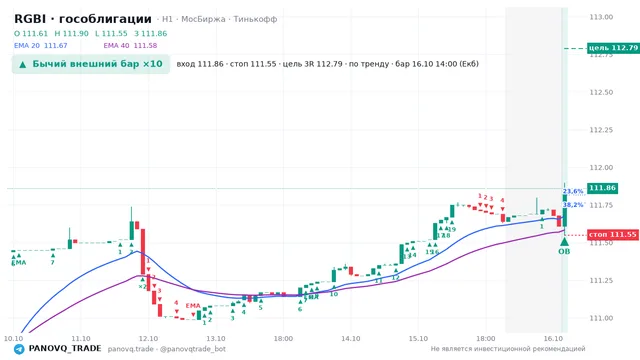Click the 112.00 price axis label
The height and width of the screenshot is (360, 640).
tap(601, 167)
